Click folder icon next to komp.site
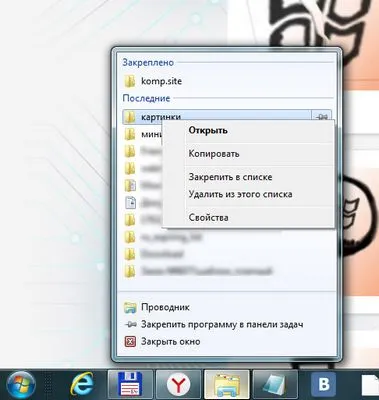379x400 pixels. point(130,81)
